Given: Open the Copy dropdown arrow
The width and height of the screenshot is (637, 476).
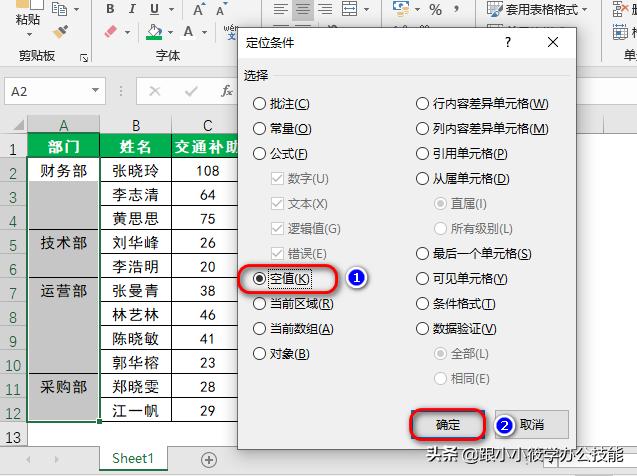Looking at the screenshot, I should (x=76, y=9).
